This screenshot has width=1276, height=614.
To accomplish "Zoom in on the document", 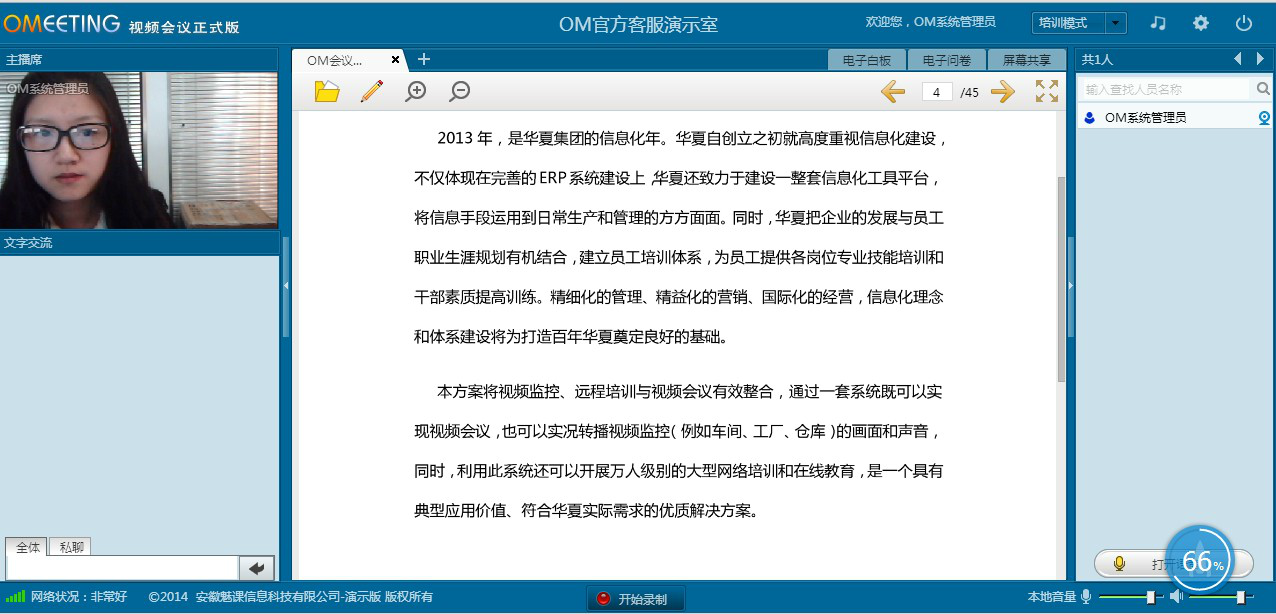I will (x=416, y=91).
